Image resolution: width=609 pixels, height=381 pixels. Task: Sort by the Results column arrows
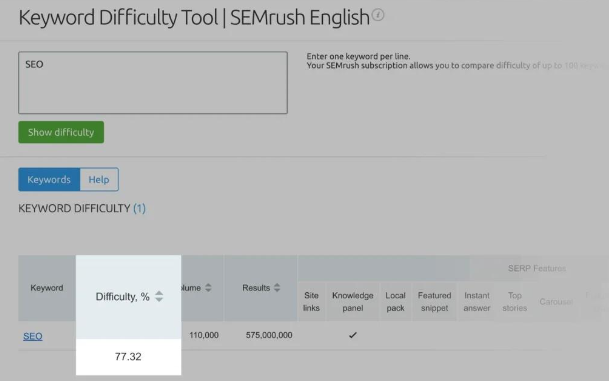(x=277, y=288)
